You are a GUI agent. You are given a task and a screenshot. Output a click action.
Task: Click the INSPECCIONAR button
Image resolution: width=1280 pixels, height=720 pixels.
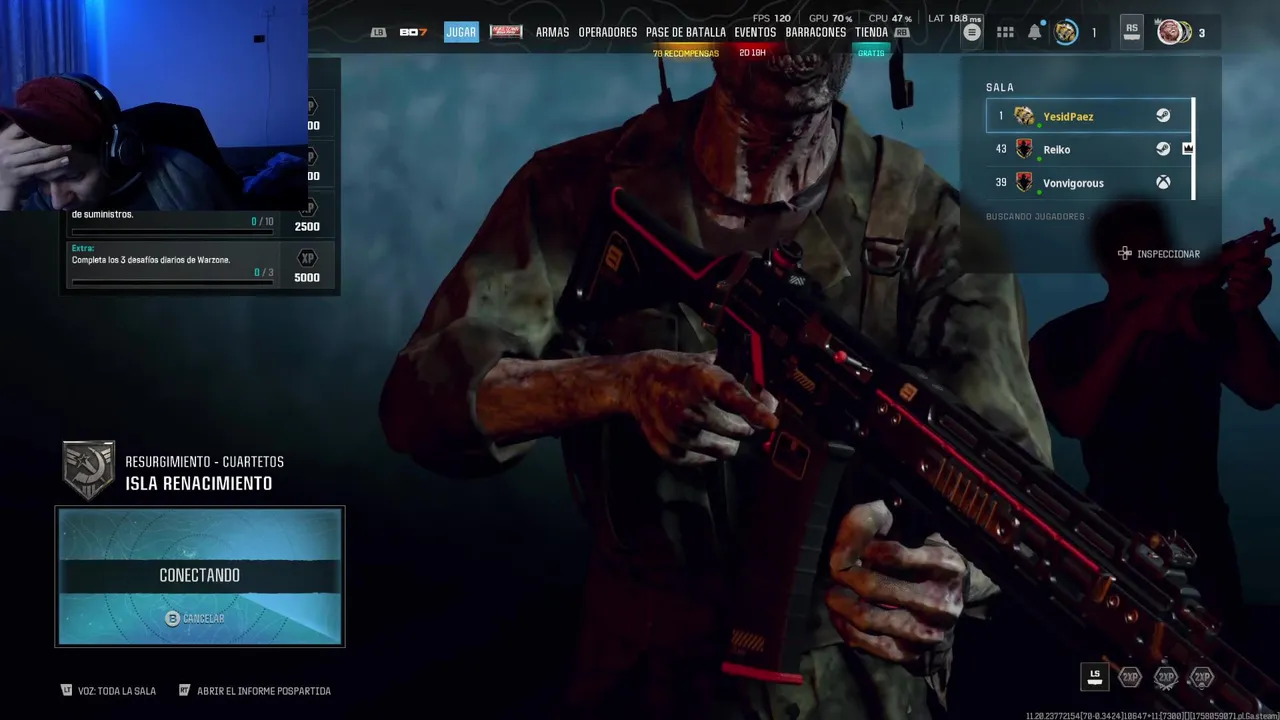pos(1168,254)
